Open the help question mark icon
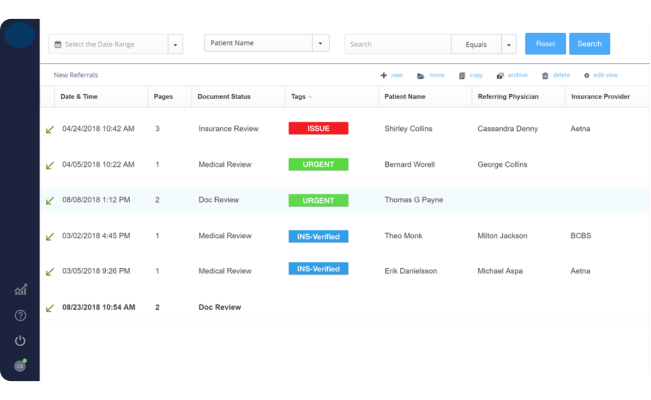The image size is (651, 400). pos(20,316)
